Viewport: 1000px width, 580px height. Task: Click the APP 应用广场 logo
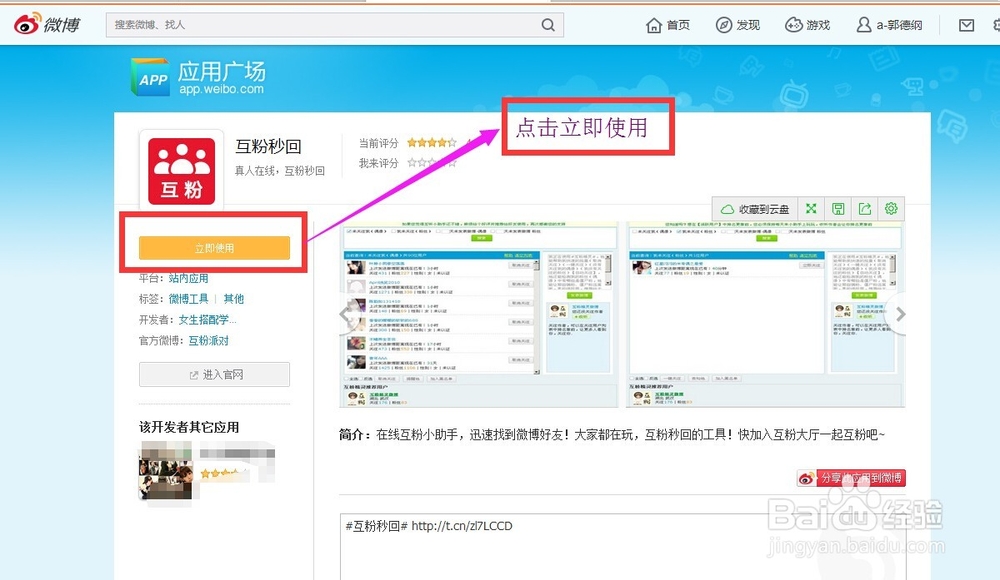click(x=198, y=77)
